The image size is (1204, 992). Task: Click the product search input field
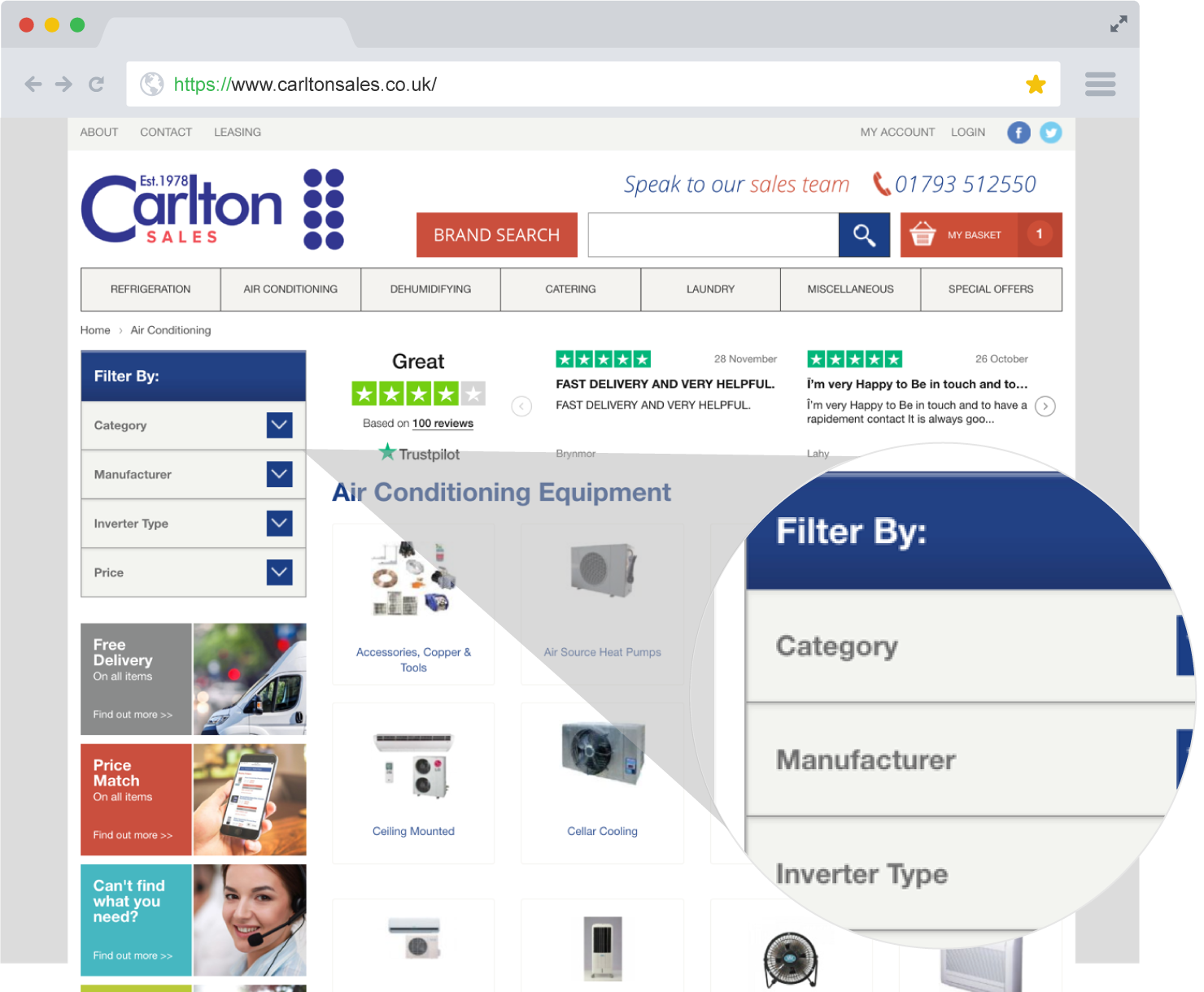pyautogui.click(x=713, y=235)
